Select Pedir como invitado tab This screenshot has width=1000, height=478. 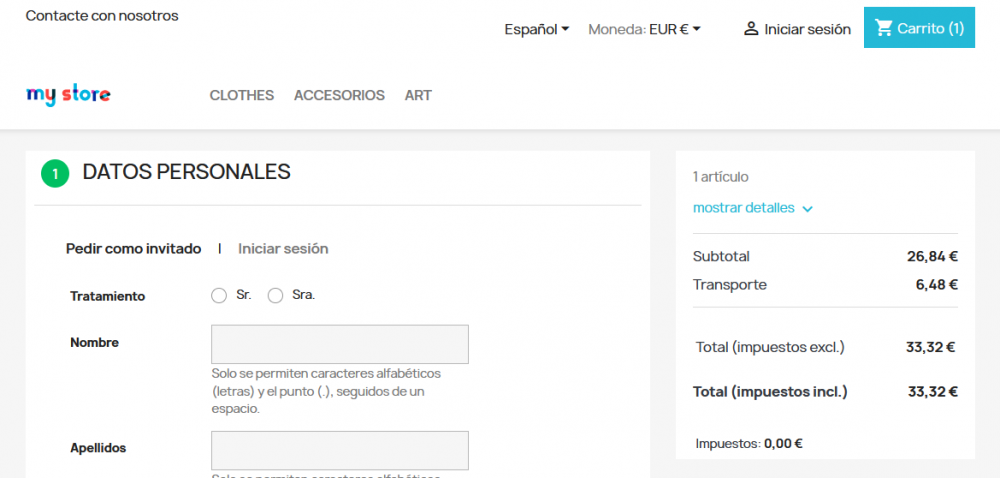(x=134, y=249)
